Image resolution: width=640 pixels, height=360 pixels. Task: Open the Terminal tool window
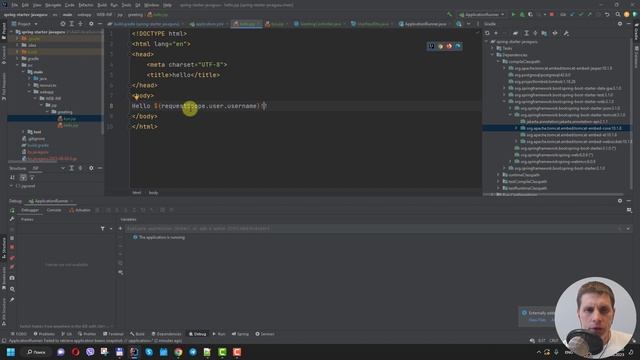click(x=113, y=334)
